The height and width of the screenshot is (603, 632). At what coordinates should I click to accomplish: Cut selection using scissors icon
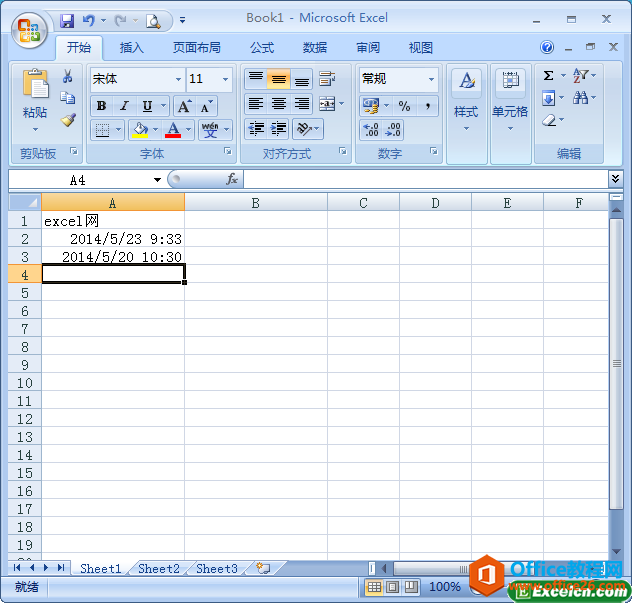tap(67, 76)
